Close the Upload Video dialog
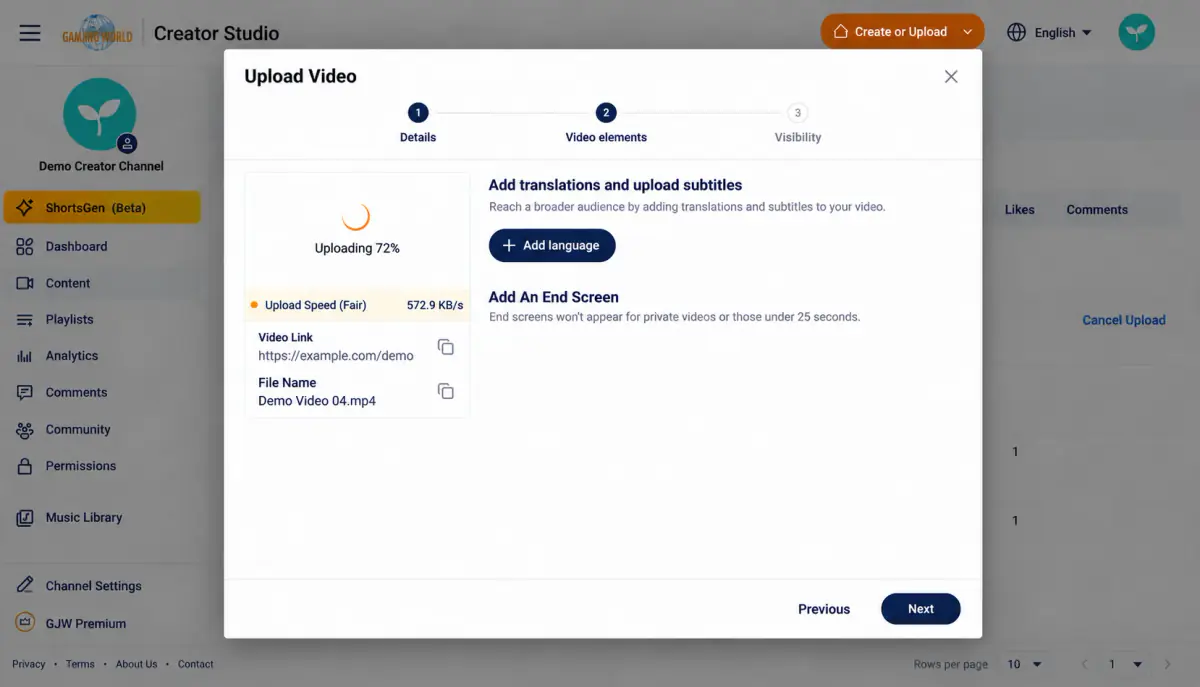1200x687 pixels. [x=951, y=77]
